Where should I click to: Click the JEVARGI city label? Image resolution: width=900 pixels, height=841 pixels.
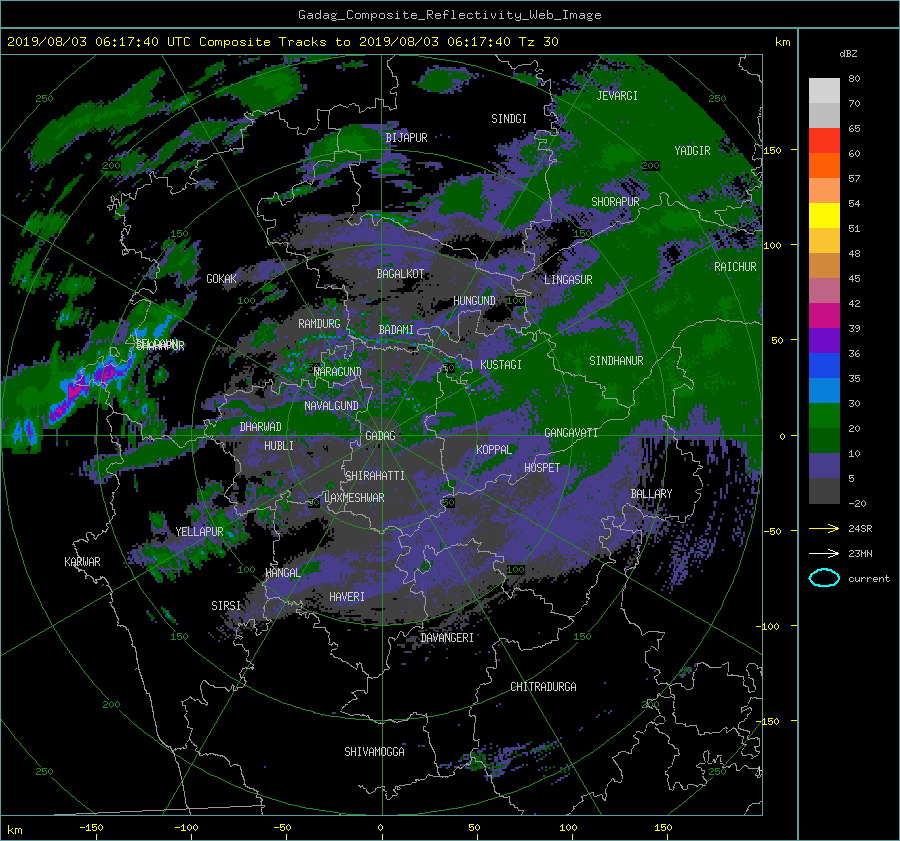(x=617, y=96)
